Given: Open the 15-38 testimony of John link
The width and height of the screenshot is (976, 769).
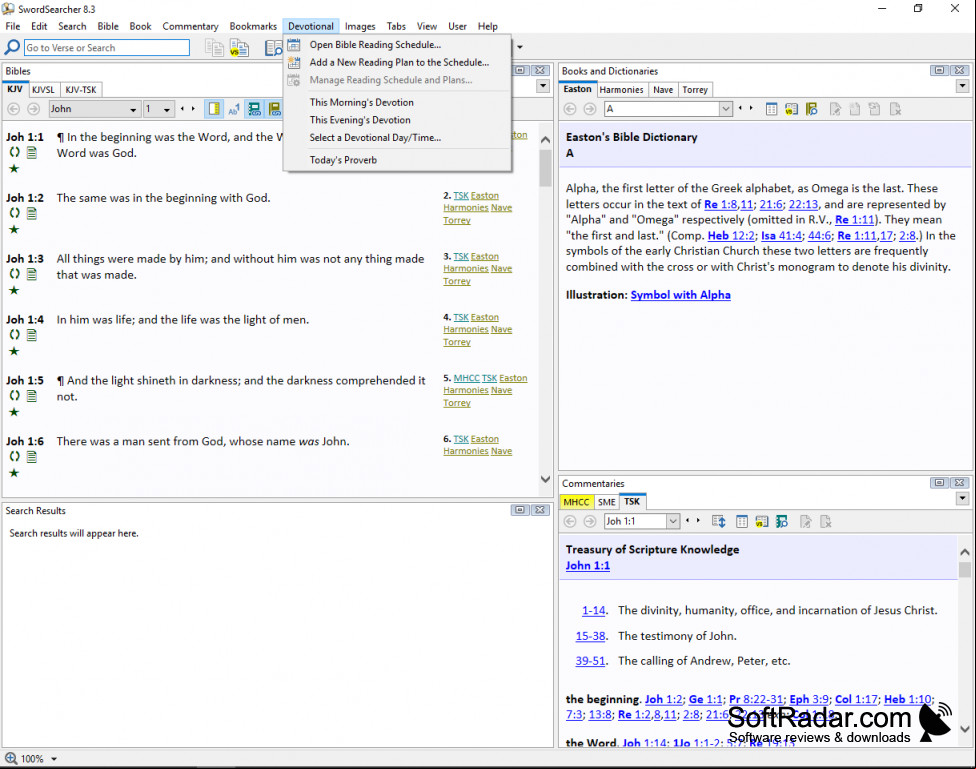Looking at the screenshot, I should 590,636.
